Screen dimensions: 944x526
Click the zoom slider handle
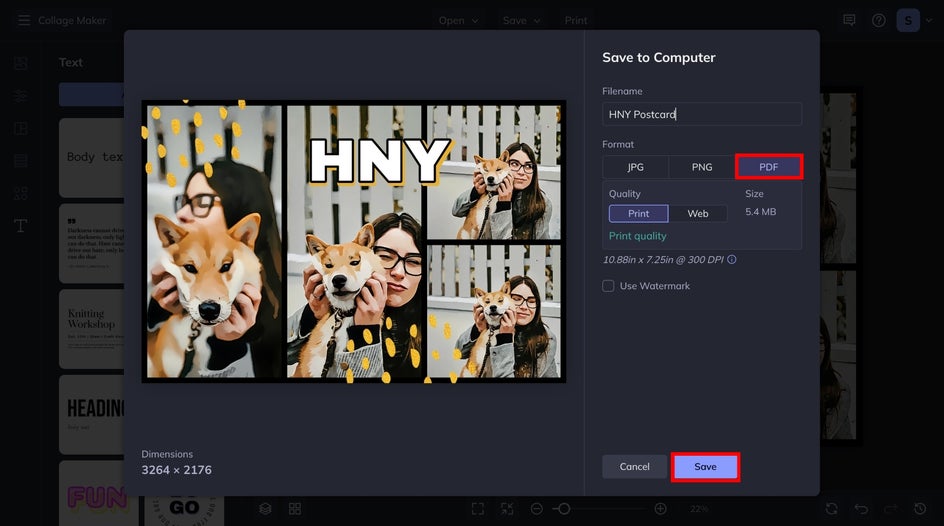(x=564, y=509)
